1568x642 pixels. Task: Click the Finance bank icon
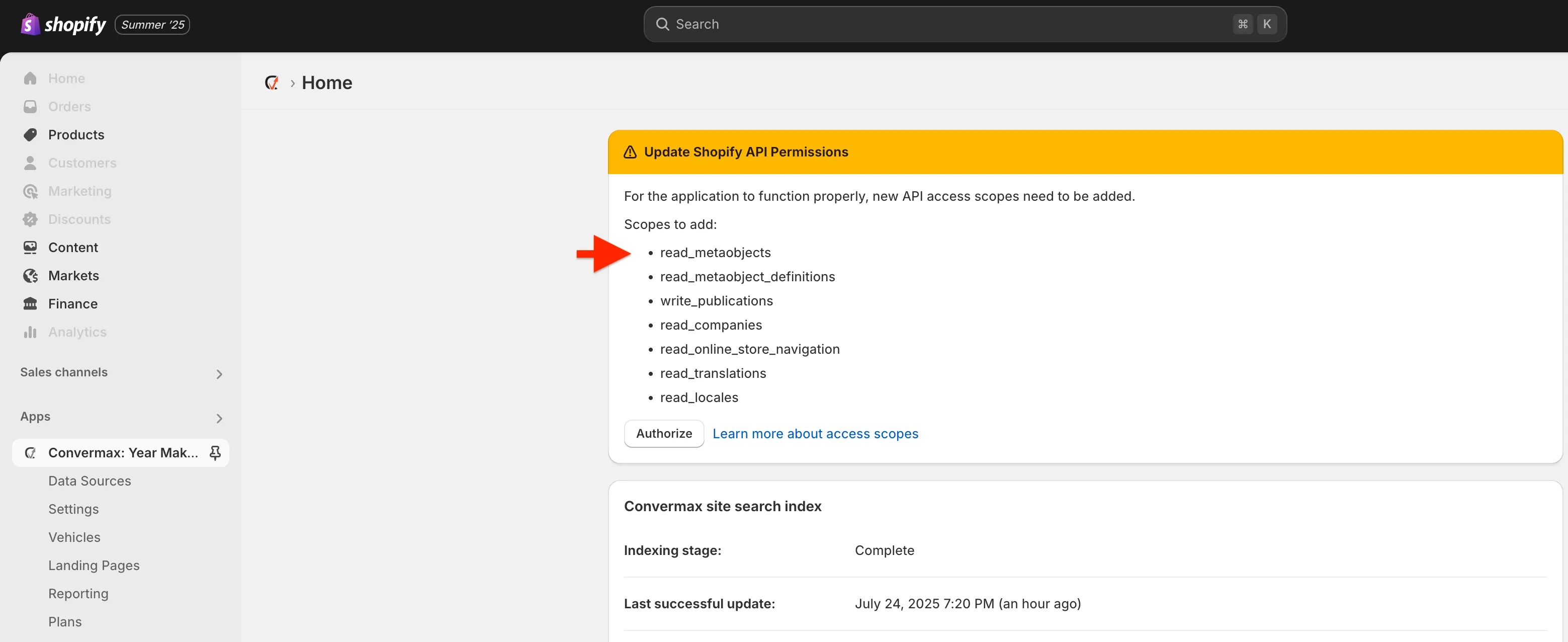[x=30, y=304]
